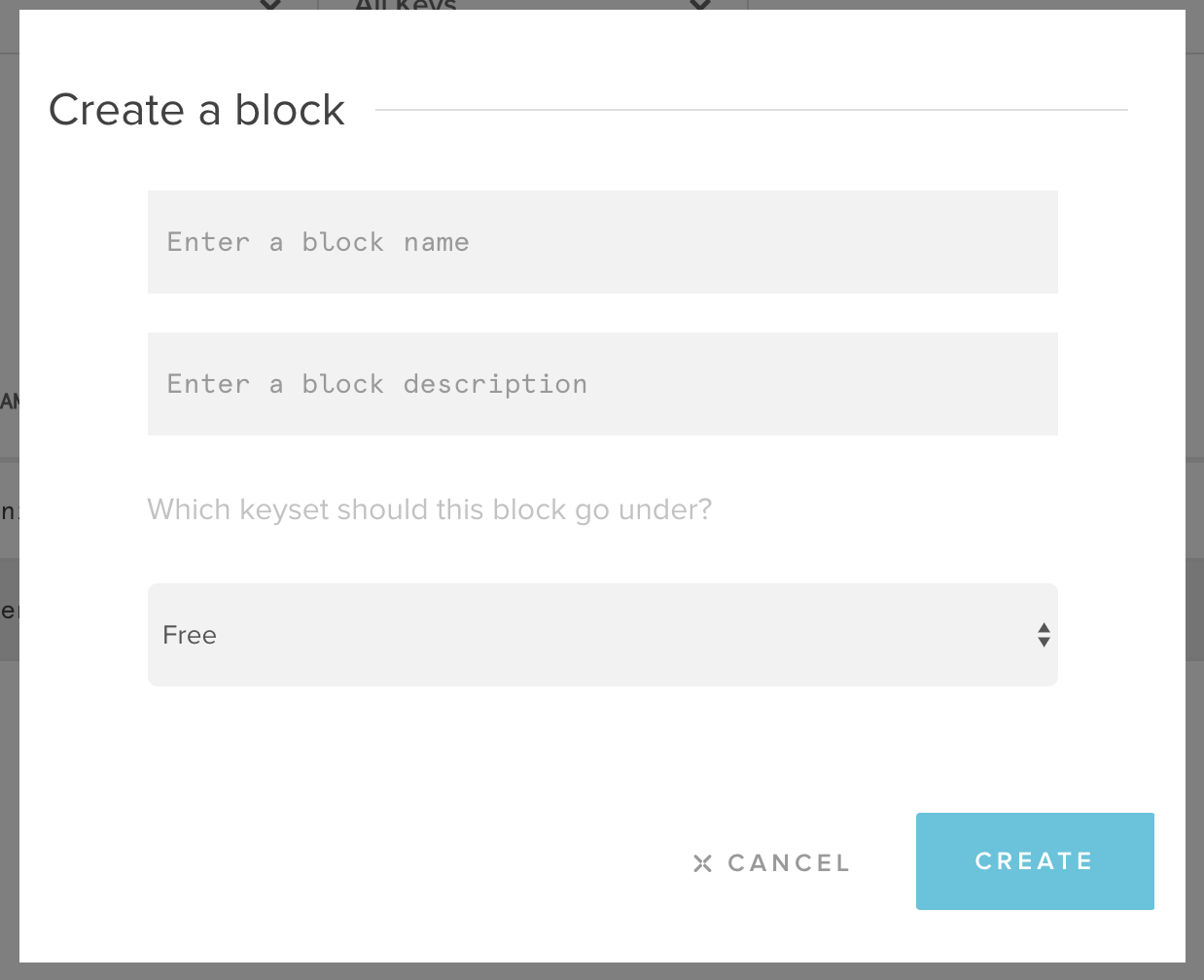Image resolution: width=1204 pixels, height=980 pixels.
Task: Click the dimmed backdrop below the dialog
Action: pyautogui.click(x=602, y=971)
